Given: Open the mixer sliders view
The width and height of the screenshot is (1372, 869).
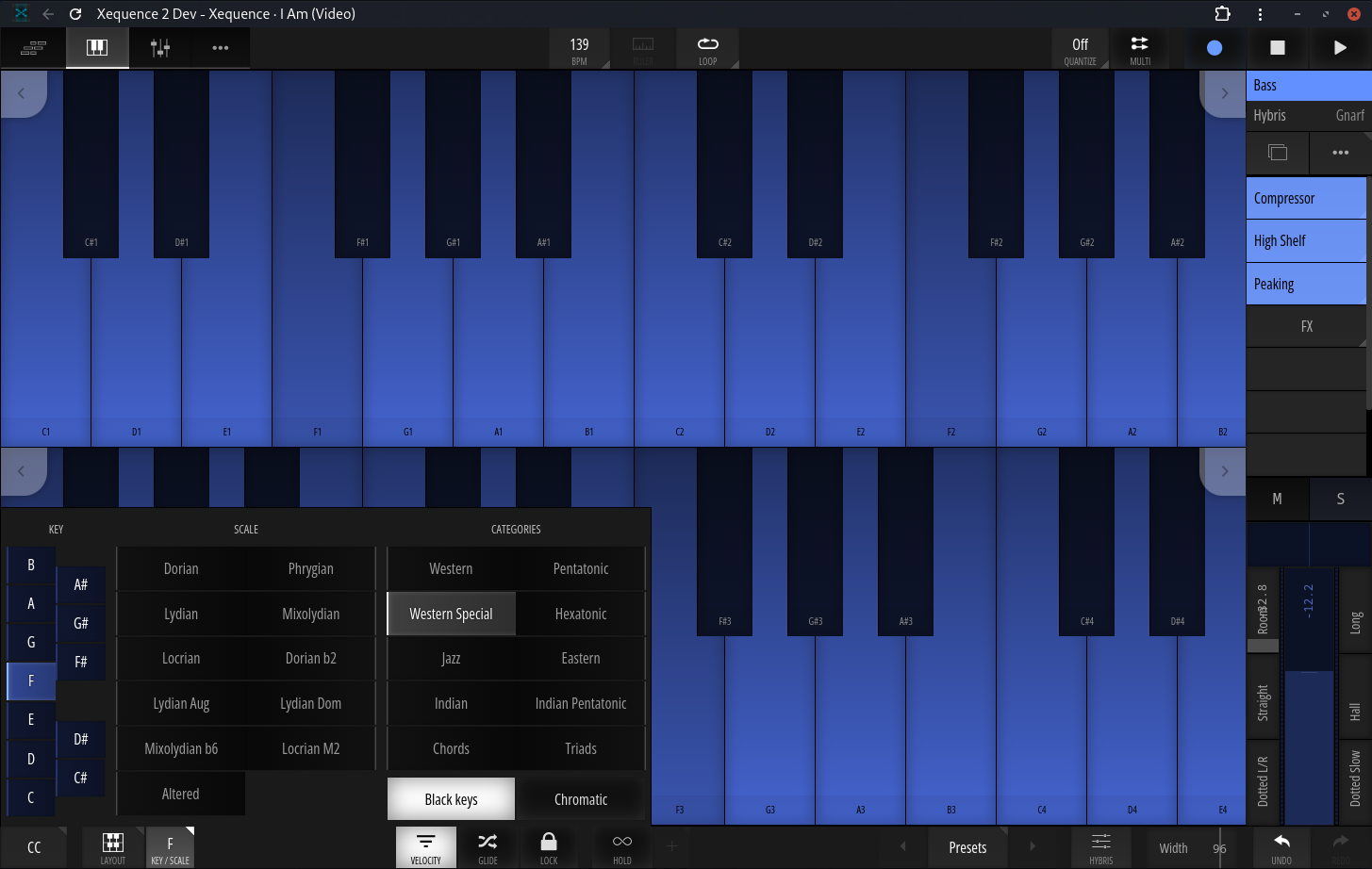Looking at the screenshot, I should click(x=160, y=48).
